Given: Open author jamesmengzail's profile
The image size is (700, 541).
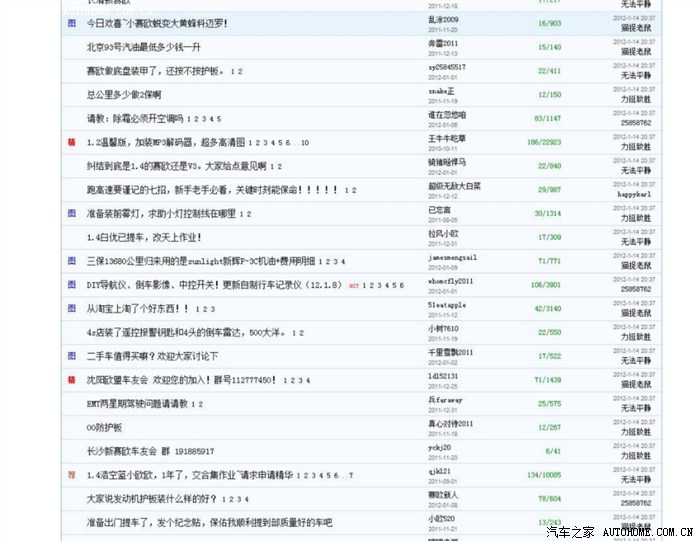Looking at the screenshot, I should point(452,257).
